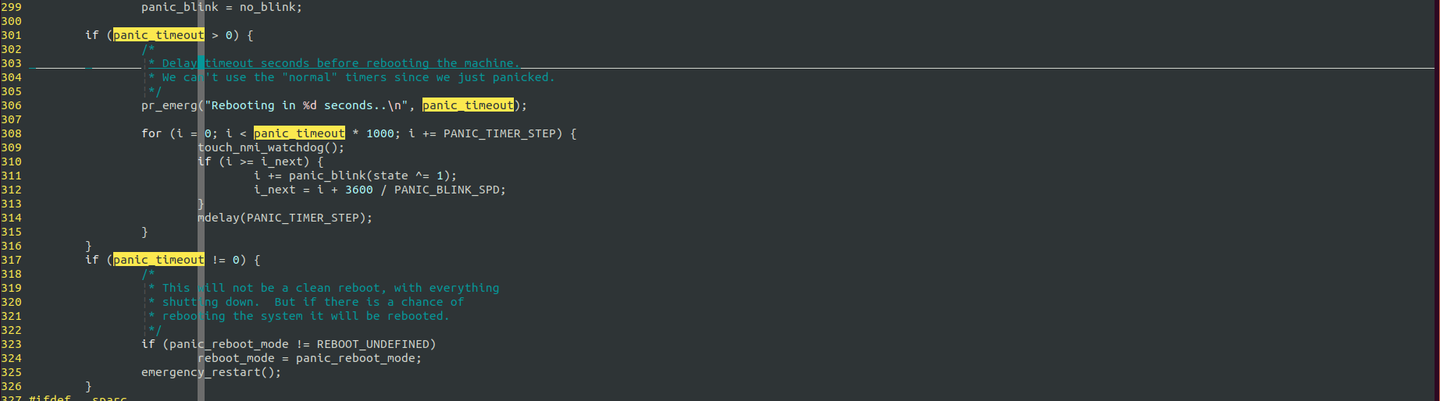Image resolution: width=1440 pixels, height=401 pixels.
Task: Click line number 308 in the gutter
Action: (11, 133)
